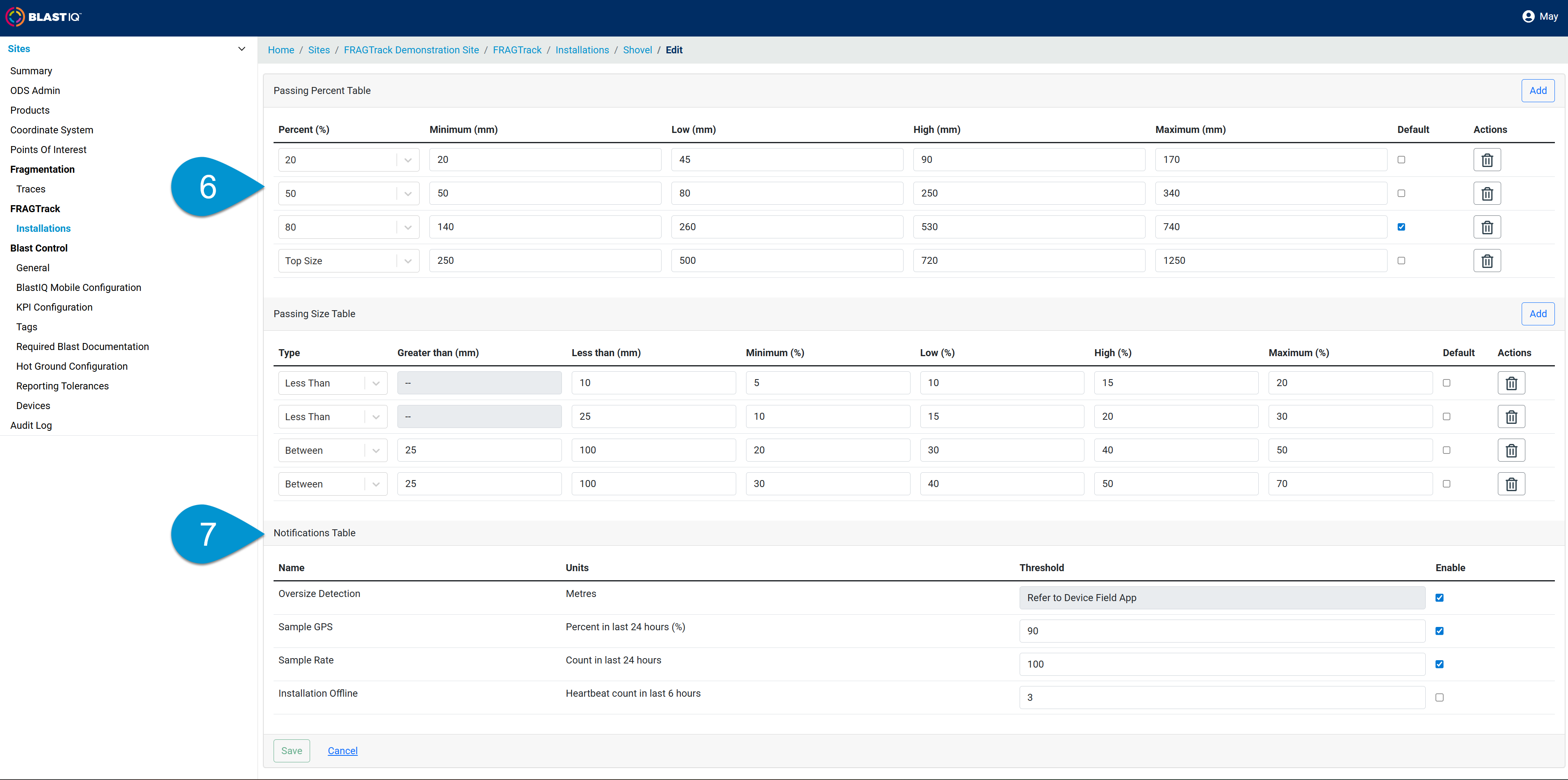This screenshot has height=780, width=1568.
Task: Click the Sample Rate threshold field
Action: click(x=1222, y=664)
